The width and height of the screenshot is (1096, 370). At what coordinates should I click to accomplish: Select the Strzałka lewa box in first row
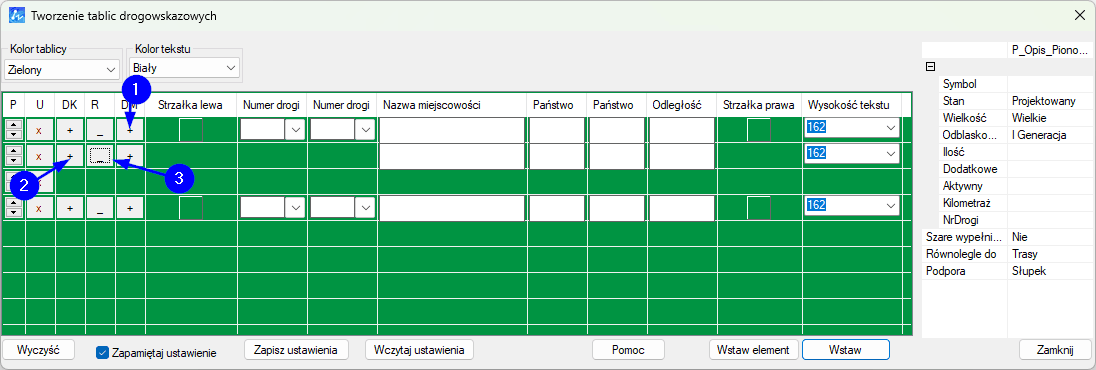pos(191,130)
